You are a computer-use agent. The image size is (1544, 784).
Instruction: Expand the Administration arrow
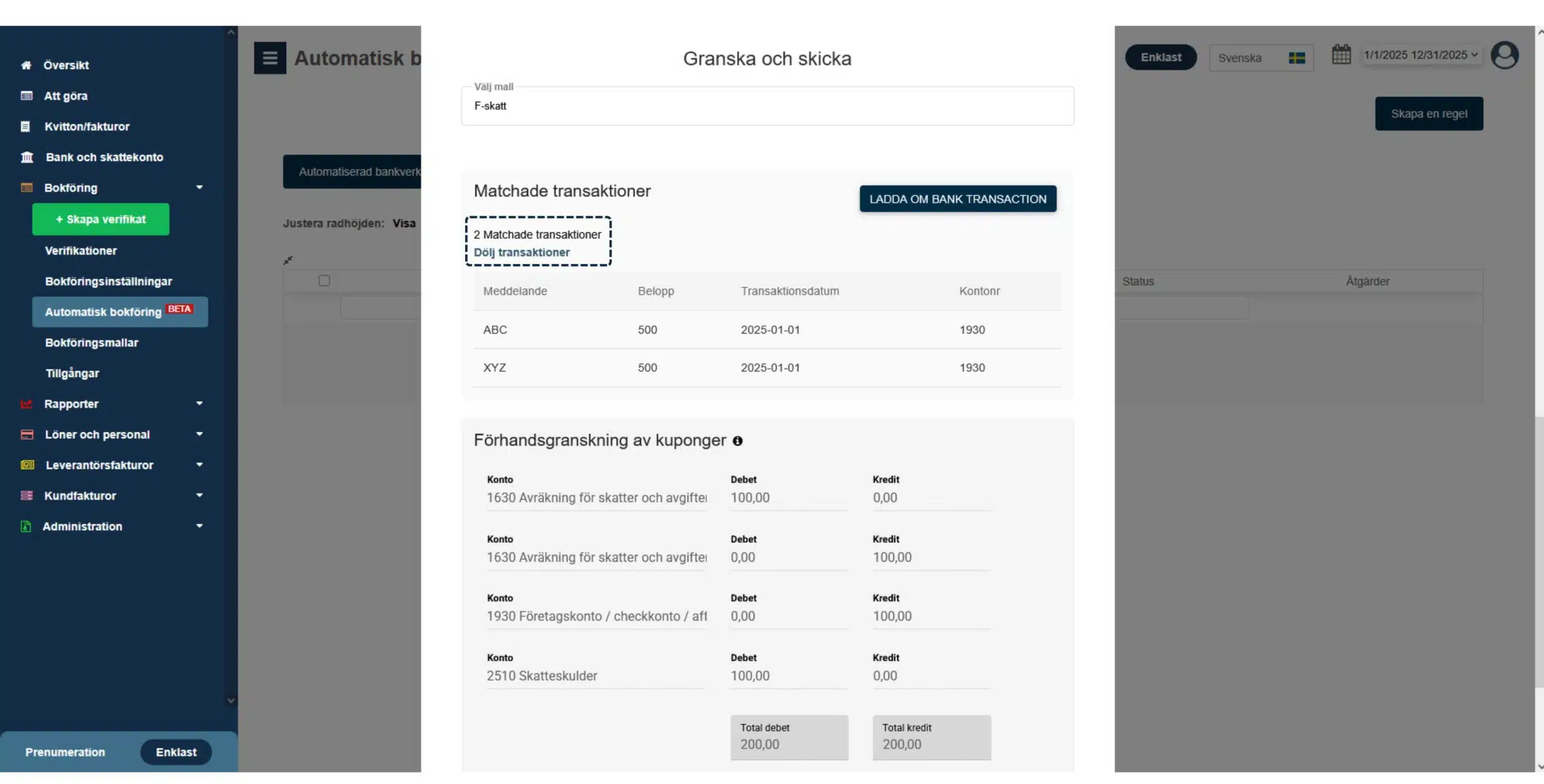(199, 526)
